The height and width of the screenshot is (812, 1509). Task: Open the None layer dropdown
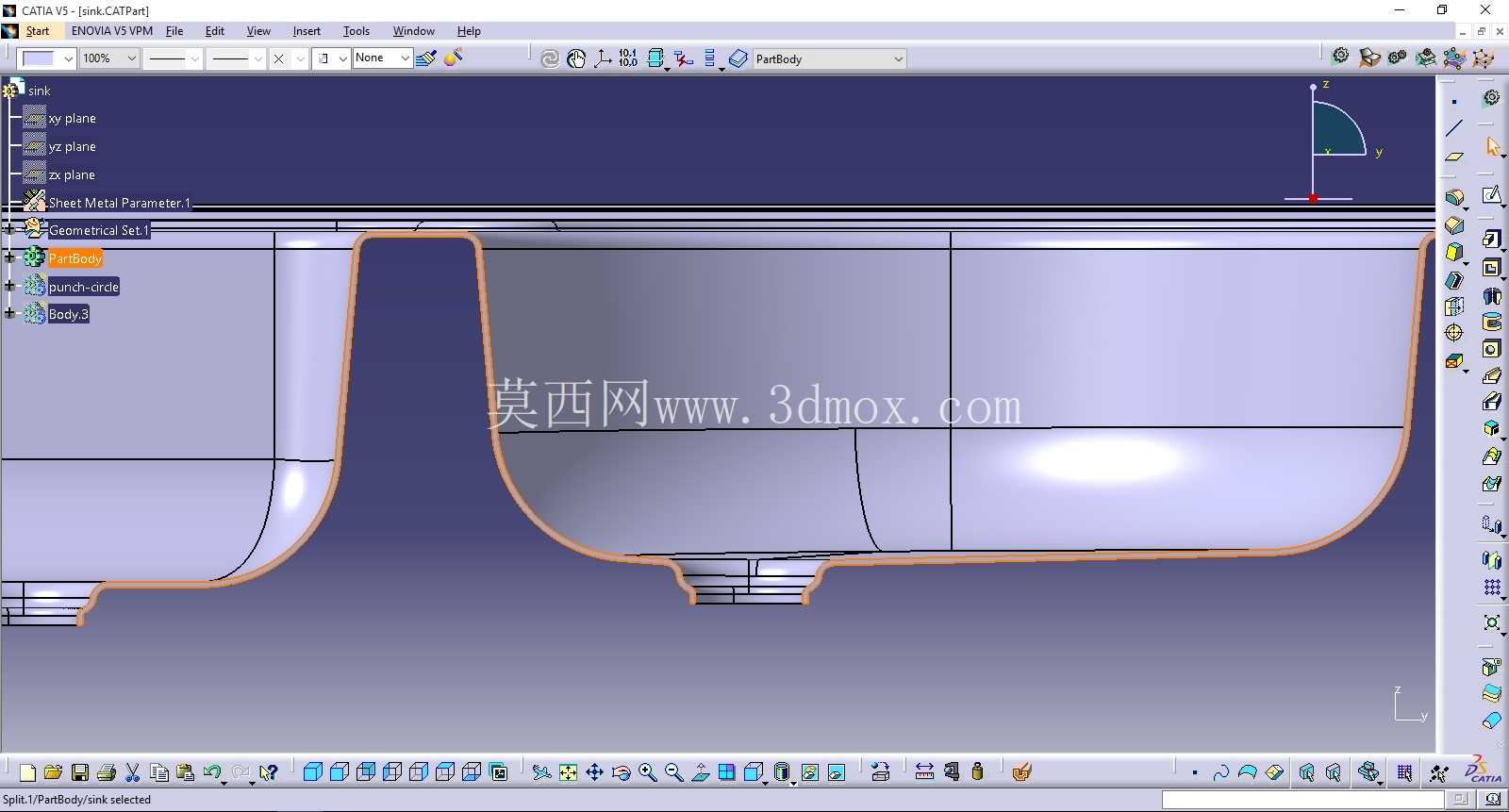406,58
